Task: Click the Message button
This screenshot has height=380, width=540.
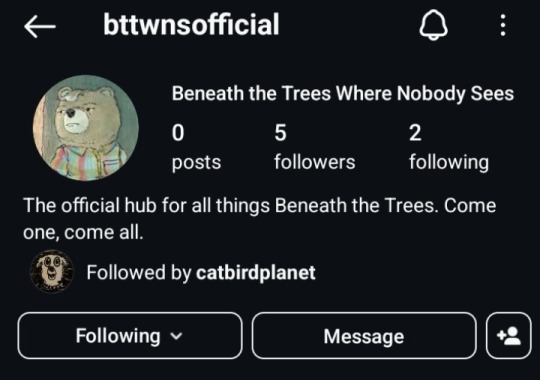Action: click(x=364, y=336)
